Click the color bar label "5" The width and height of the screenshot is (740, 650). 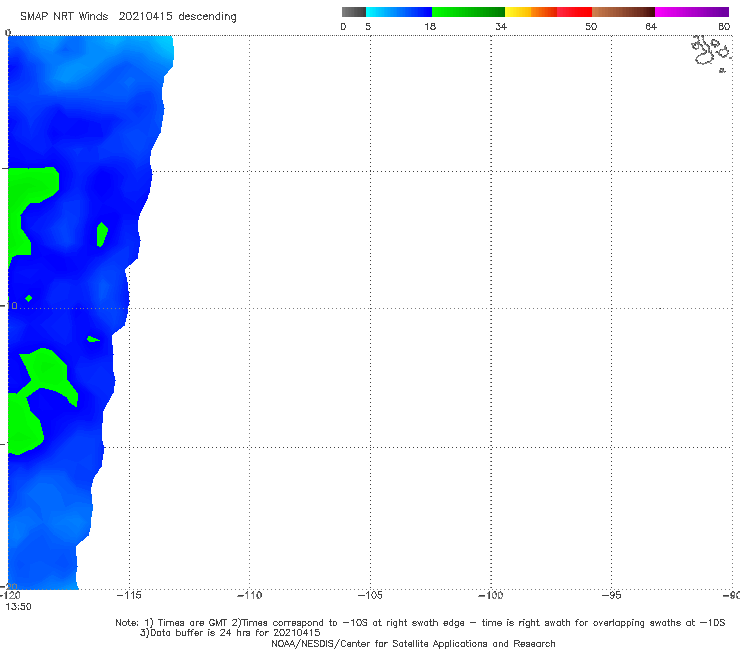point(368,27)
